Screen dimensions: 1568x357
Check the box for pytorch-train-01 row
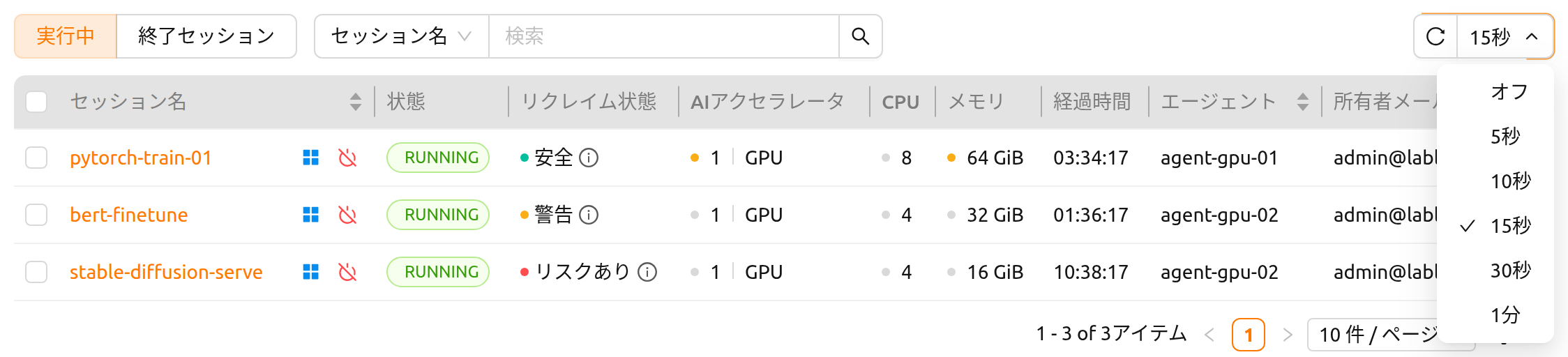click(36, 158)
